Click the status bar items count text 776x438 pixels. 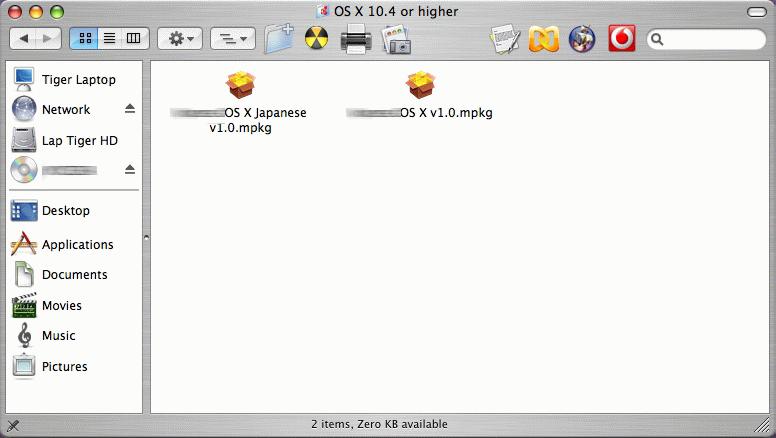tap(379, 424)
